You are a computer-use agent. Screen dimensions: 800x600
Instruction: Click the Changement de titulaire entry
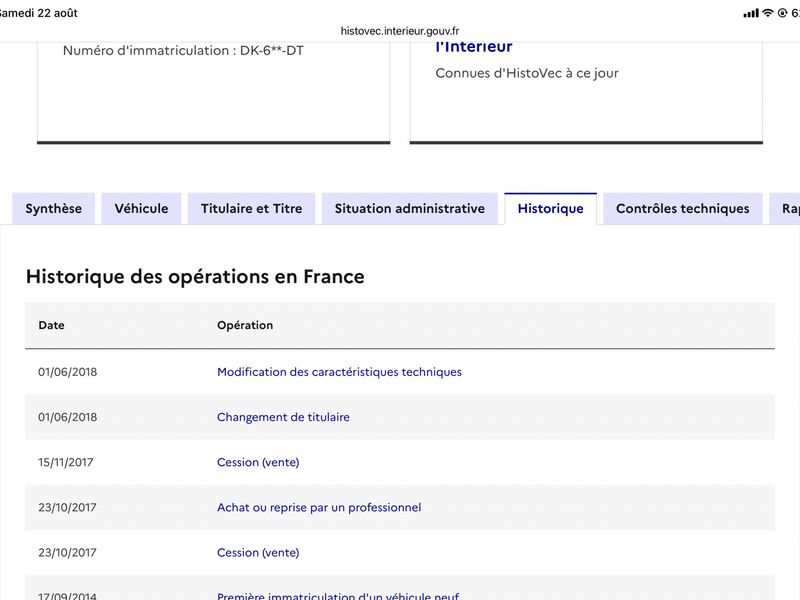(x=283, y=417)
